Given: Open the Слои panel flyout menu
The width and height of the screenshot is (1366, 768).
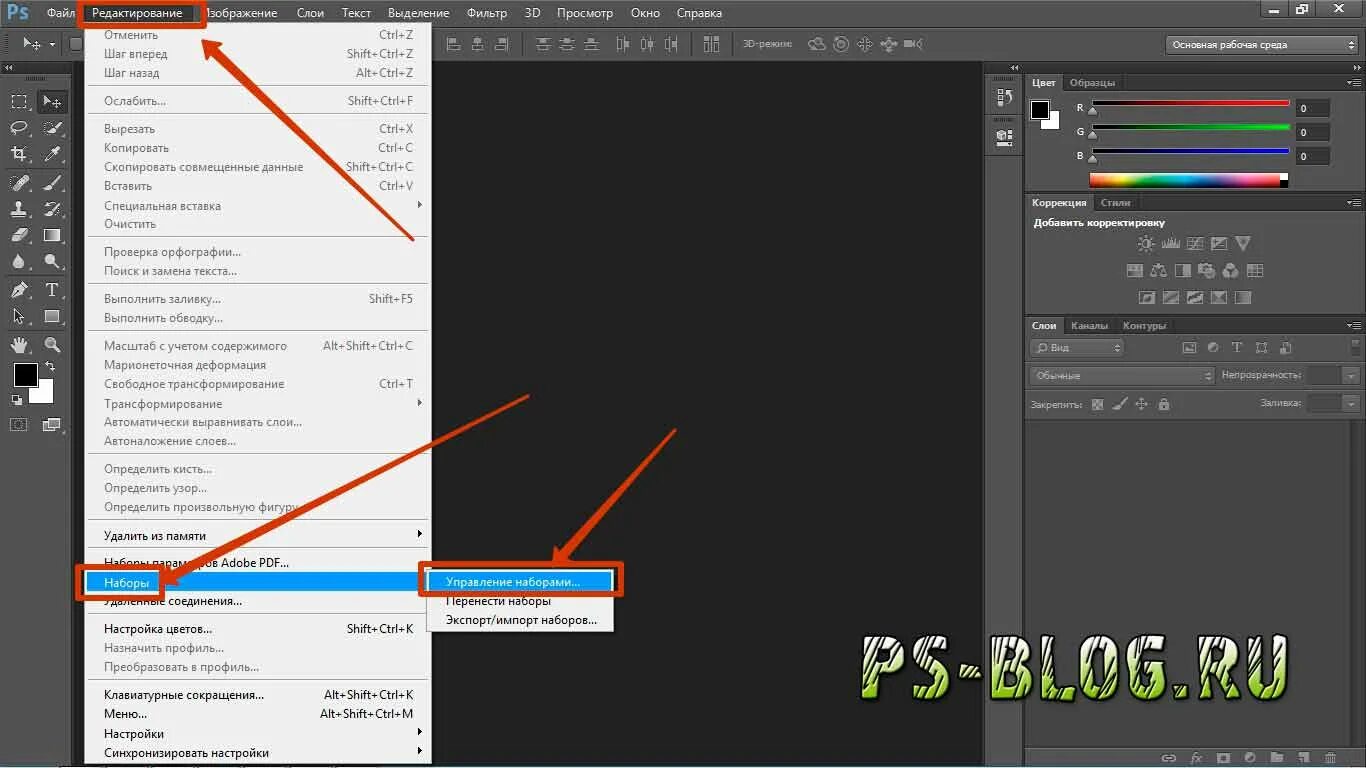Looking at the screenshot, I should point(1354,326).
